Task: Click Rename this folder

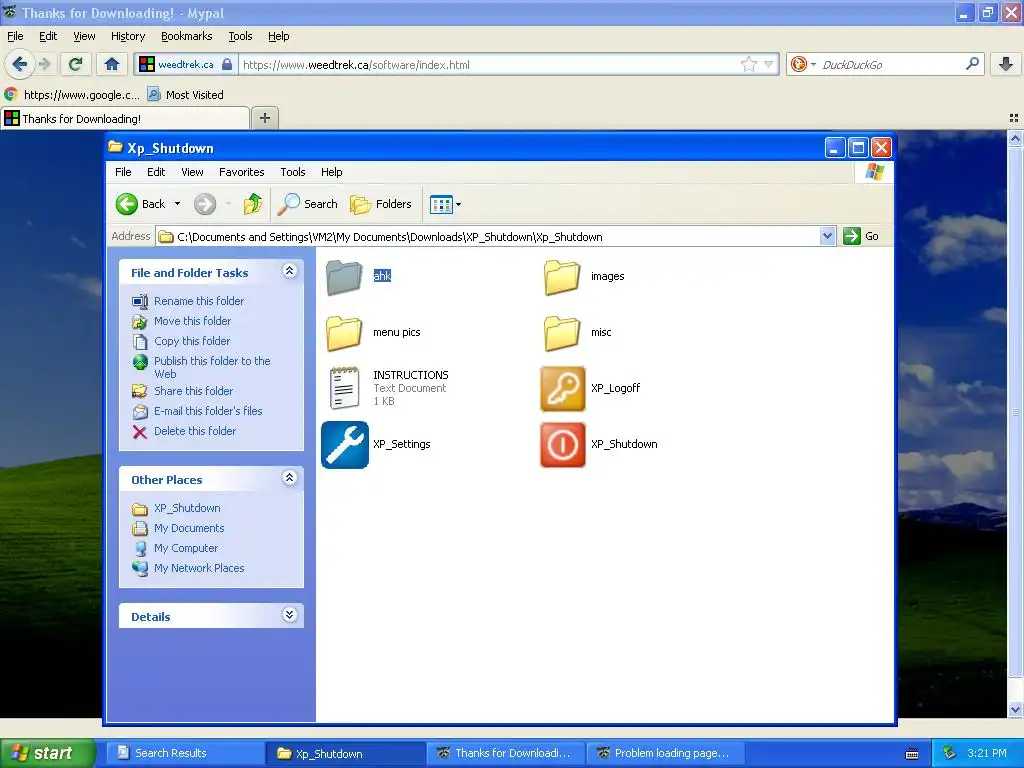Action: pyautogui.click(x=199, y=301)
